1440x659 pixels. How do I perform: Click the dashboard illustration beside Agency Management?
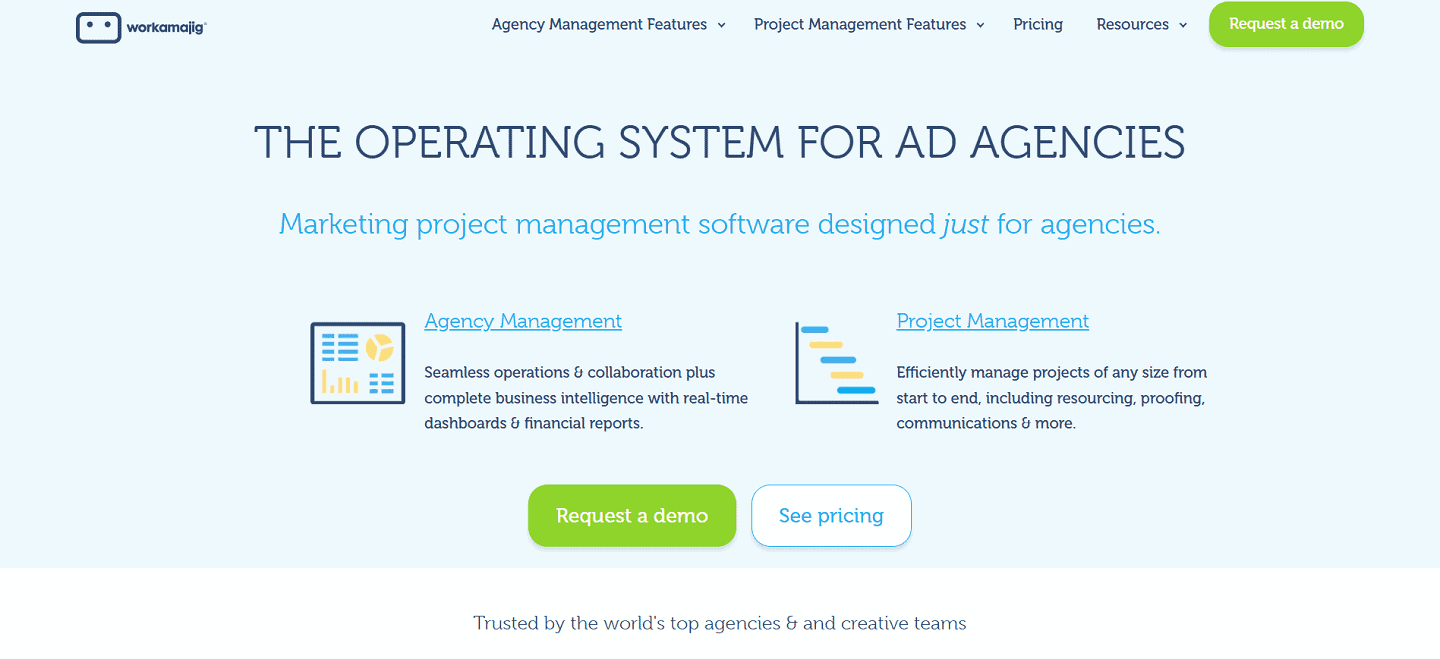tap(357, 362)
